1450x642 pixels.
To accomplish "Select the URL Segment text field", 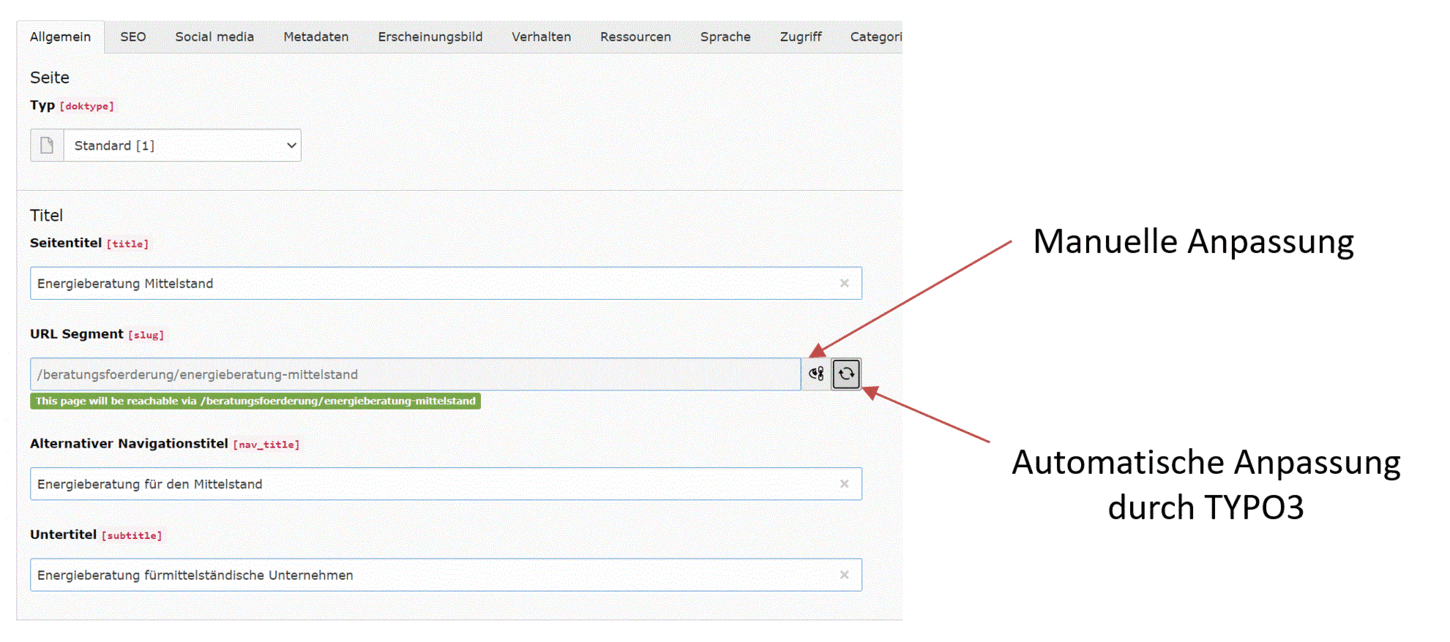I will 400,372.
